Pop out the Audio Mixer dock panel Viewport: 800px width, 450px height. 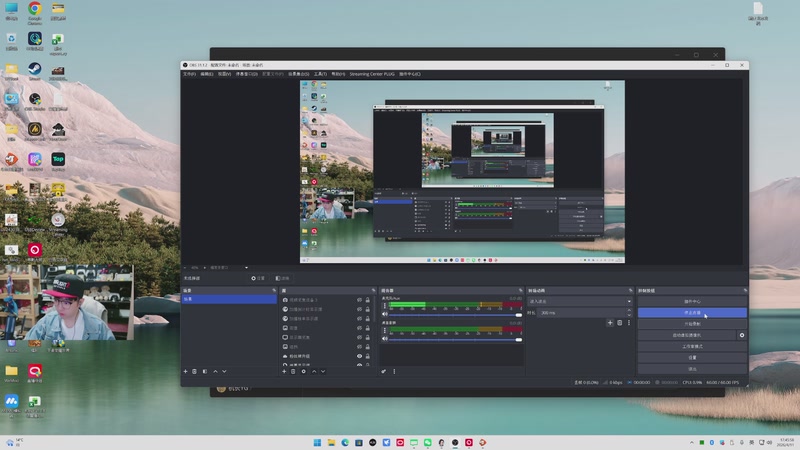[x=521, y=290]
